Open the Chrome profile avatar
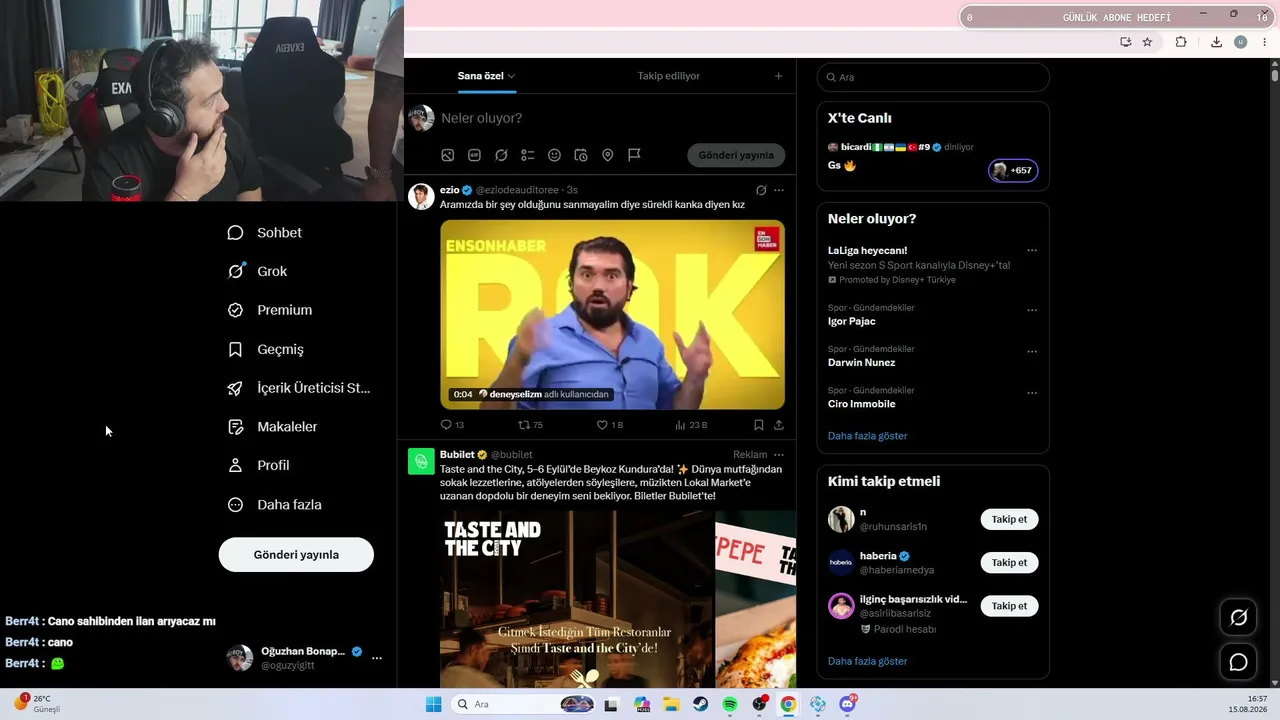1280x720 pixels. pos(1241,42)
